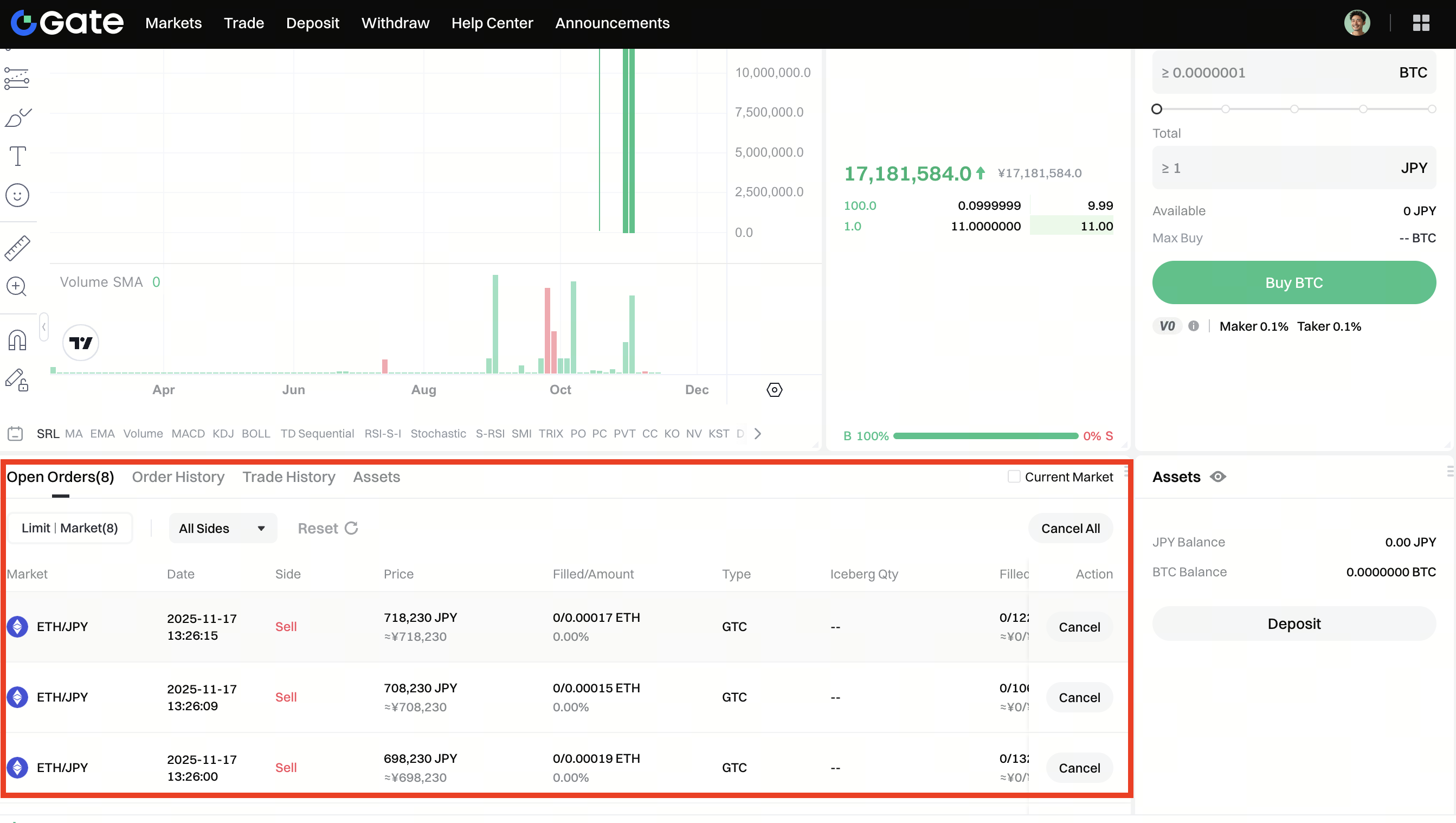Collapse the drawing toolbar side arrow

(43, 327)
